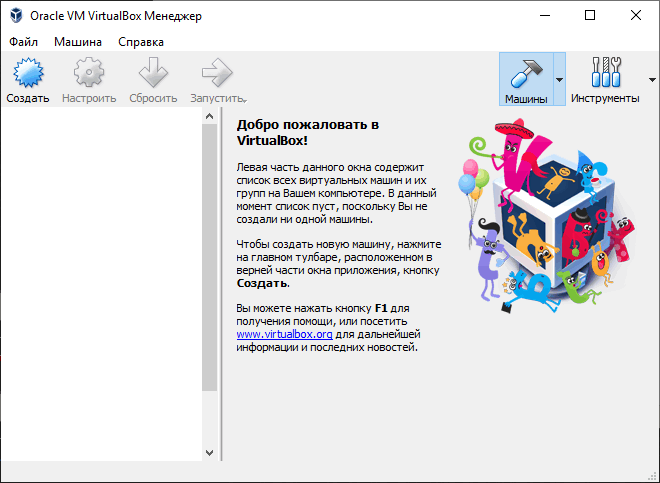Click the bold 'F1' in the help text
This screenshot has height=483, width=660.
point(381,308)
